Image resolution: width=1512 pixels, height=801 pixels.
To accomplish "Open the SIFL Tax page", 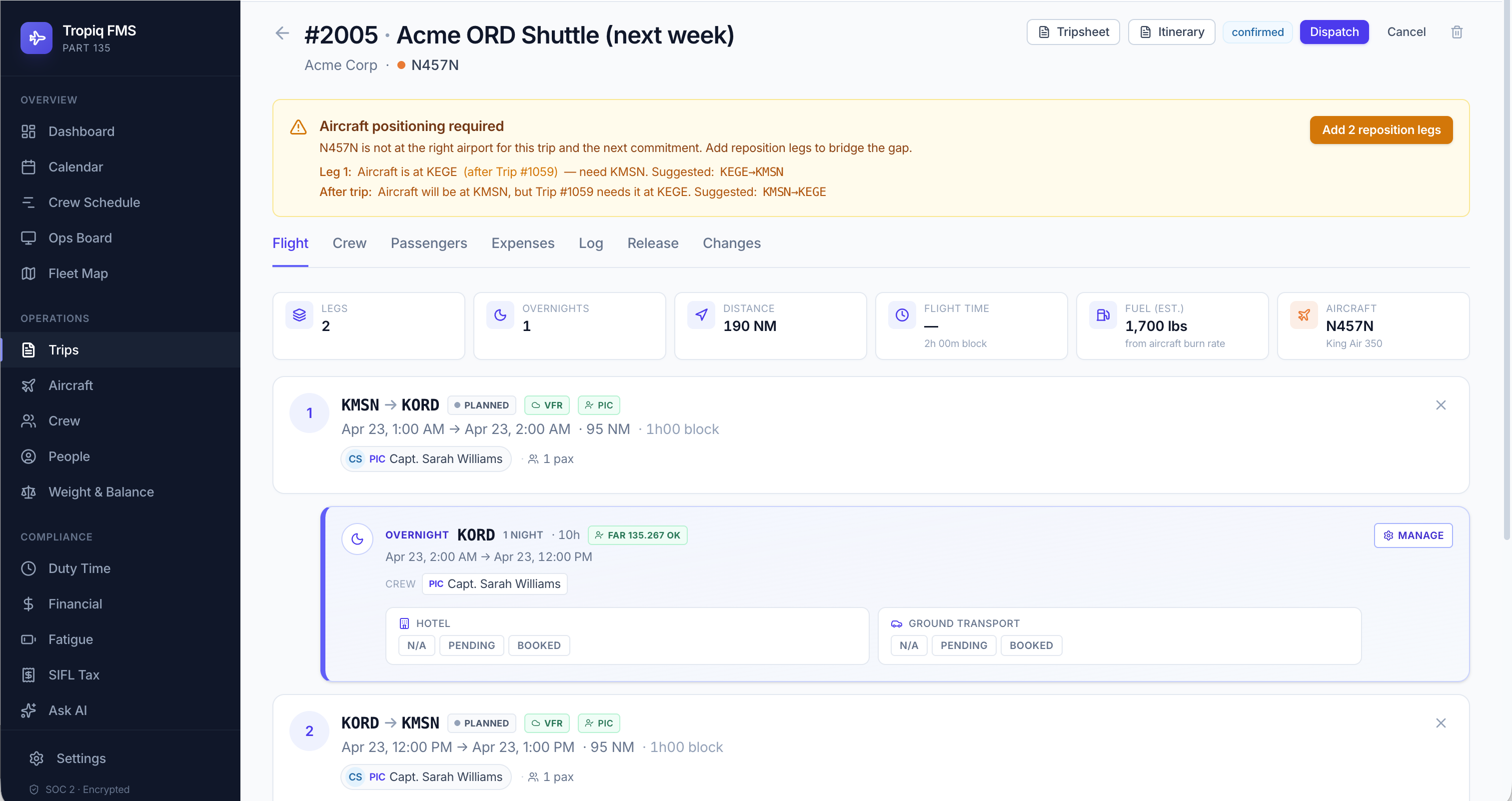I will coord(74,674).
